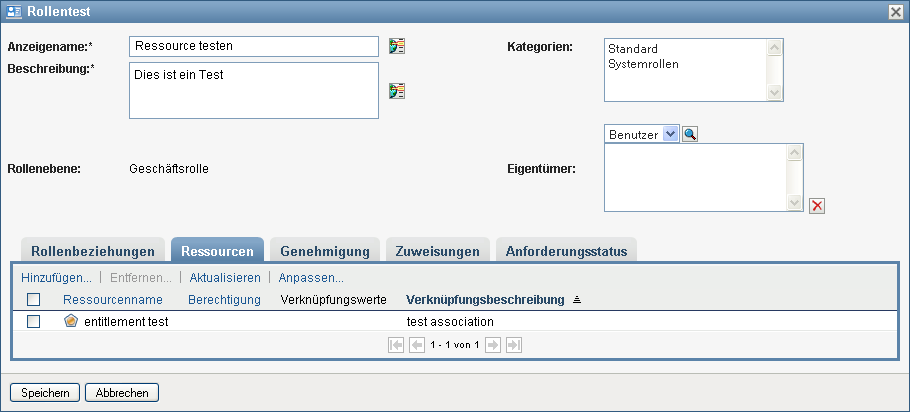Open the owner search magnifier icon
The width and height of the screenshot is (910, 412).
point(690,134)
